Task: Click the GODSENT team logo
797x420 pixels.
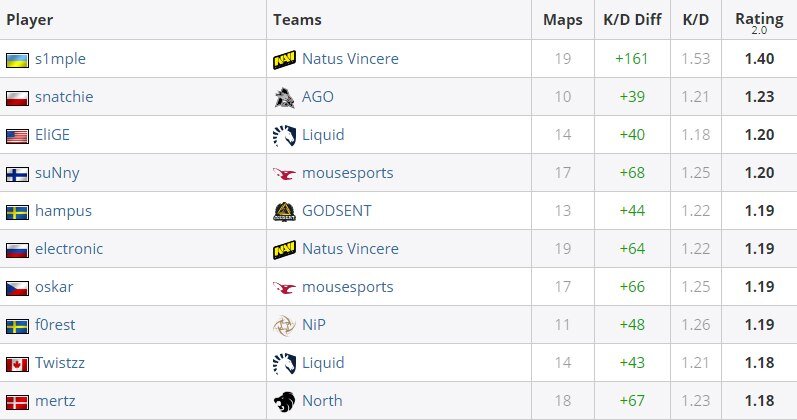Action: [284, 211]
